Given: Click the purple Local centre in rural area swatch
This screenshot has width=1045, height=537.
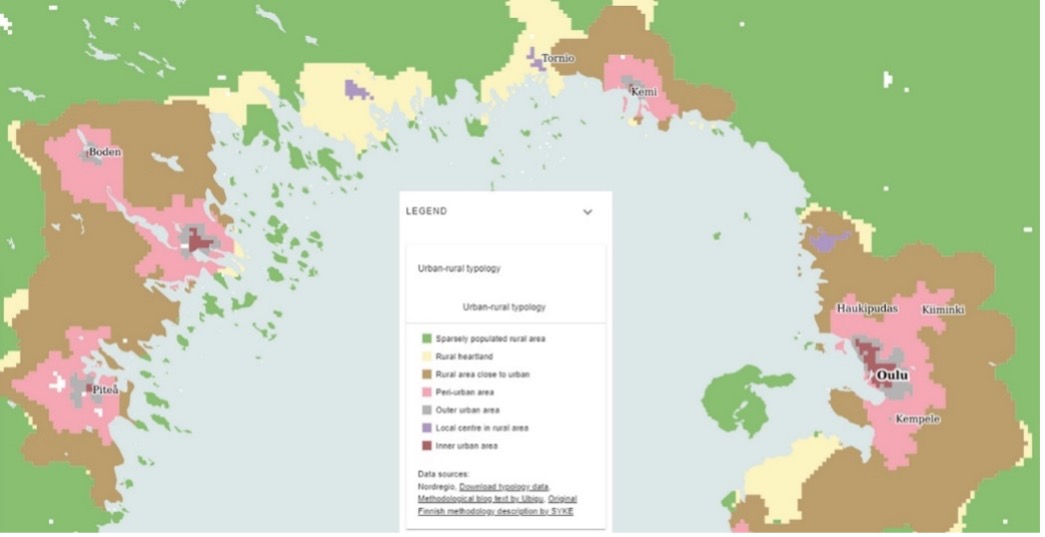Looking at the screenshot, I should pyautogui.click(x=427, y=428).
